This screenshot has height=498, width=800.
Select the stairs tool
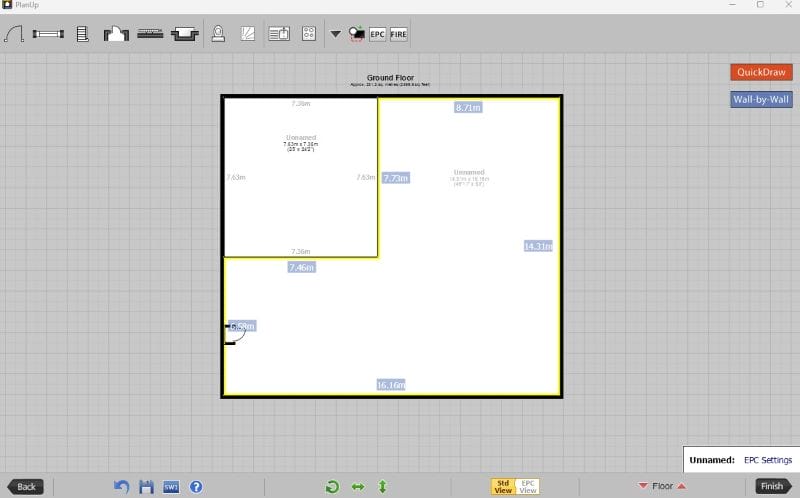pos(82,34)
